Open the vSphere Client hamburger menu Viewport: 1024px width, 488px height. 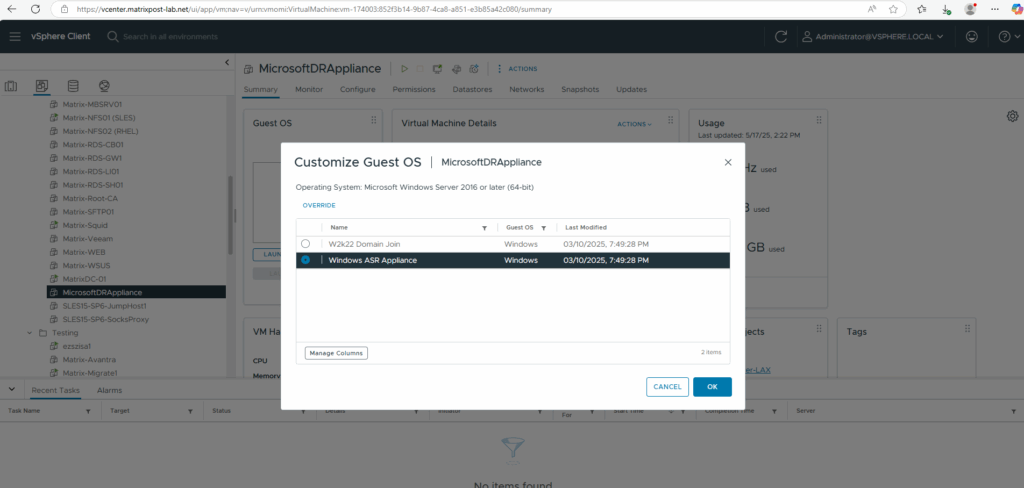point(15,37)
